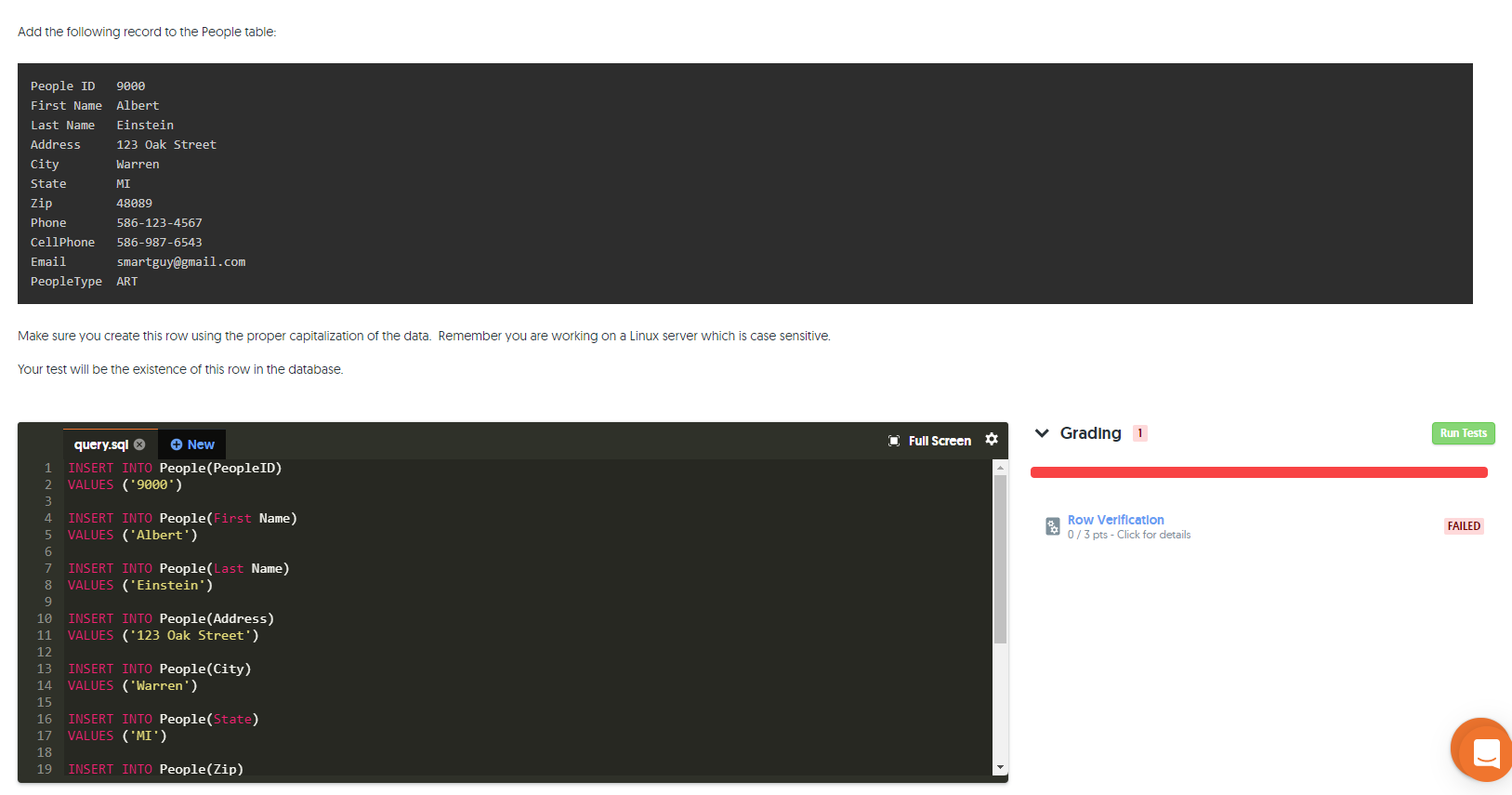Click the code line VALUES ('MI')

(117, 735)
